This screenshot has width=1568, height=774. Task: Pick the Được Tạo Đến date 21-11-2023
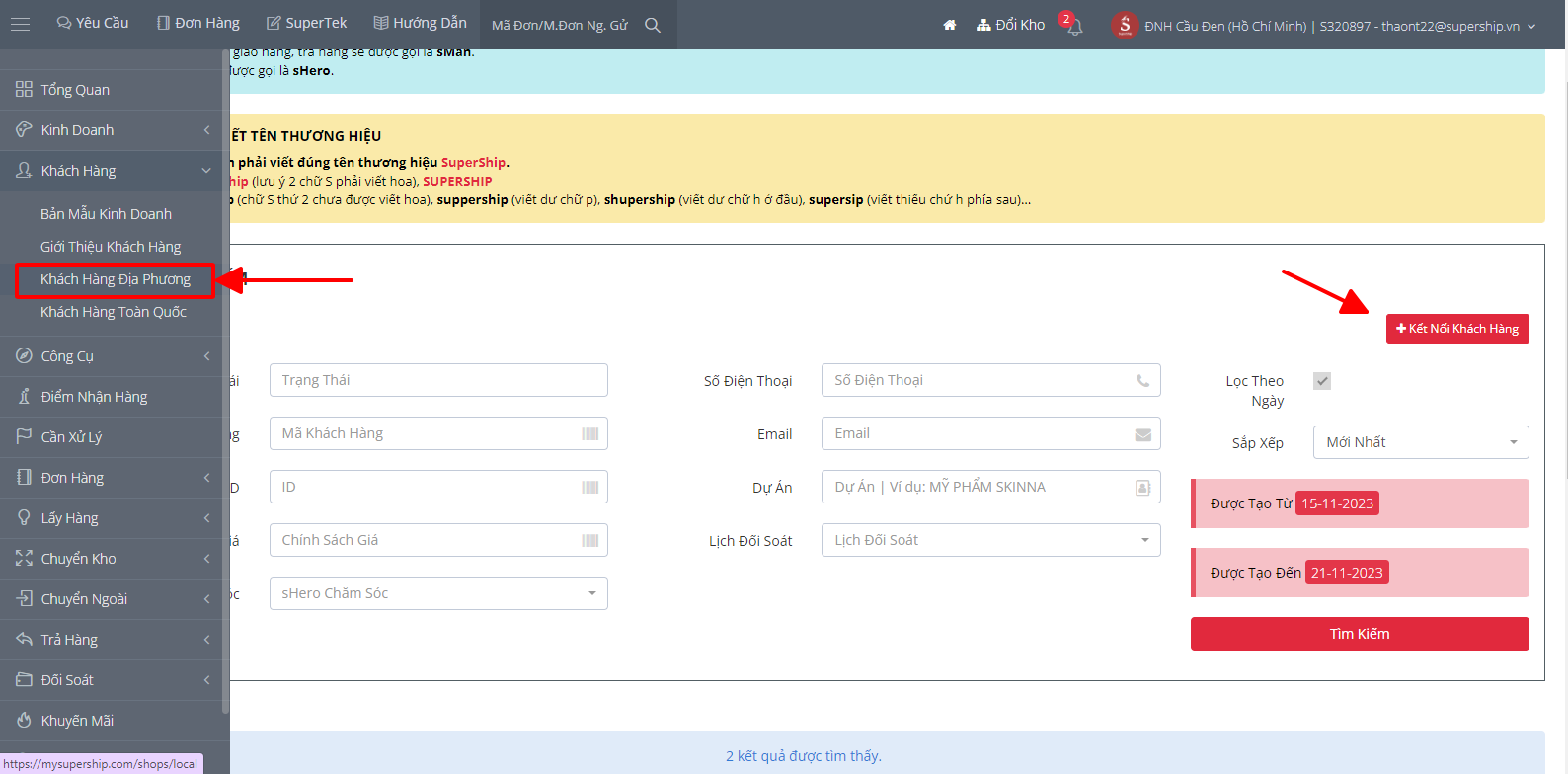pyautogui.click(x=1347, y=573)
